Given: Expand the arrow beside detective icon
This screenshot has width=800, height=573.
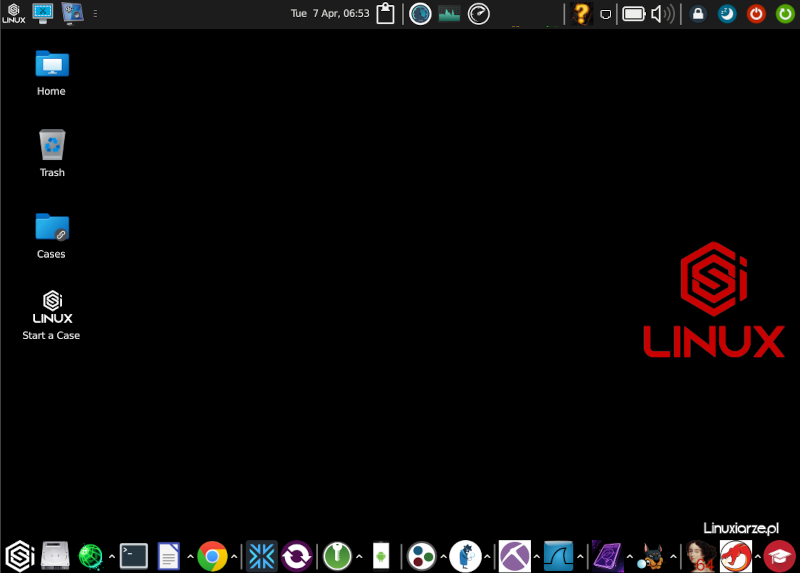Looking at the screenshot, I should click(x=487, y=556).
